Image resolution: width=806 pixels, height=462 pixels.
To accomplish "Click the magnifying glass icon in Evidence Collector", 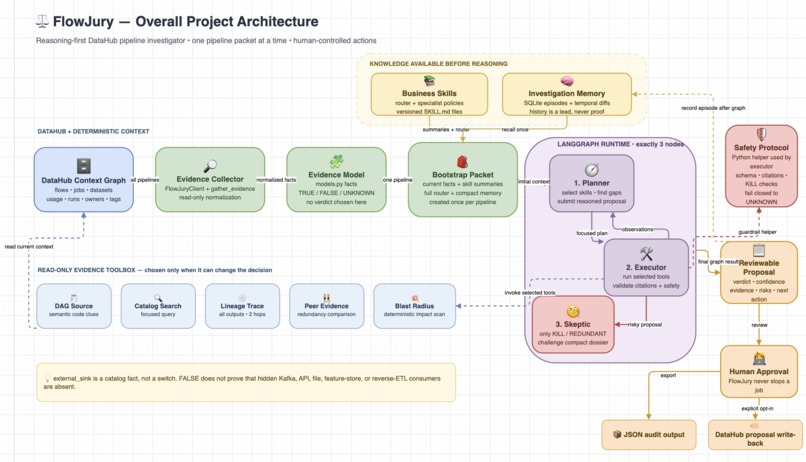I will point(210,166).
